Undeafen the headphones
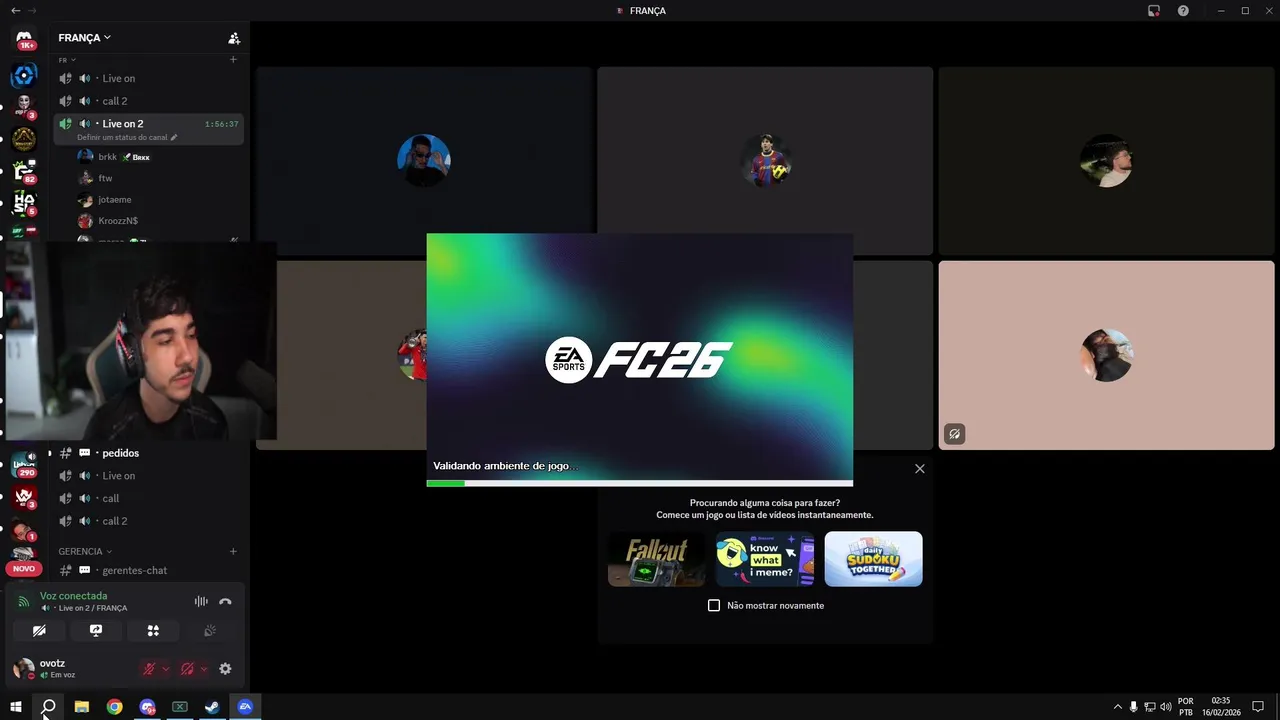1280x720 pixels. [x=187, y=669]
